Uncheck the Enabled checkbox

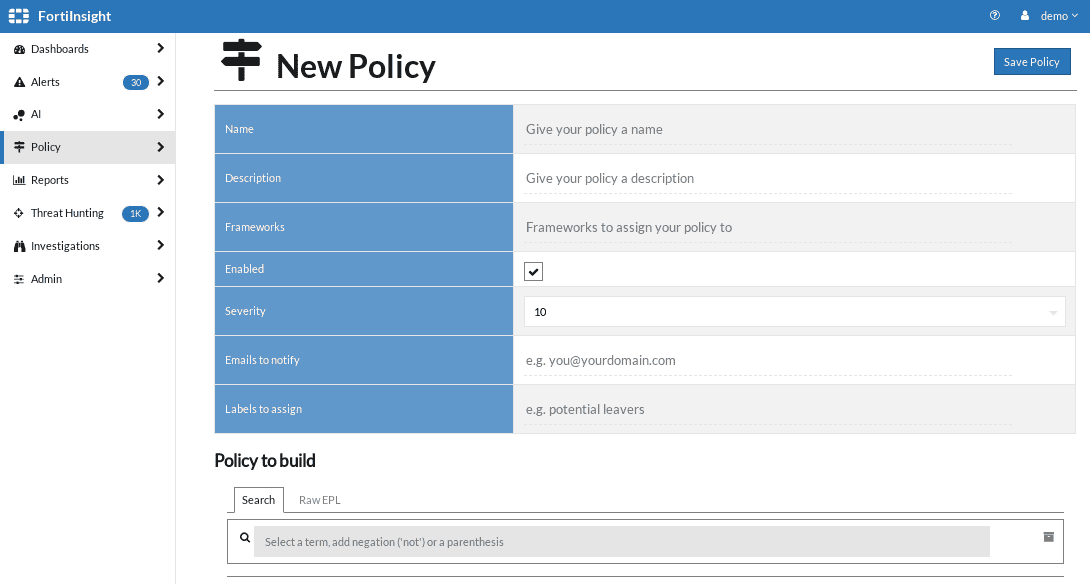coord(534,271)
